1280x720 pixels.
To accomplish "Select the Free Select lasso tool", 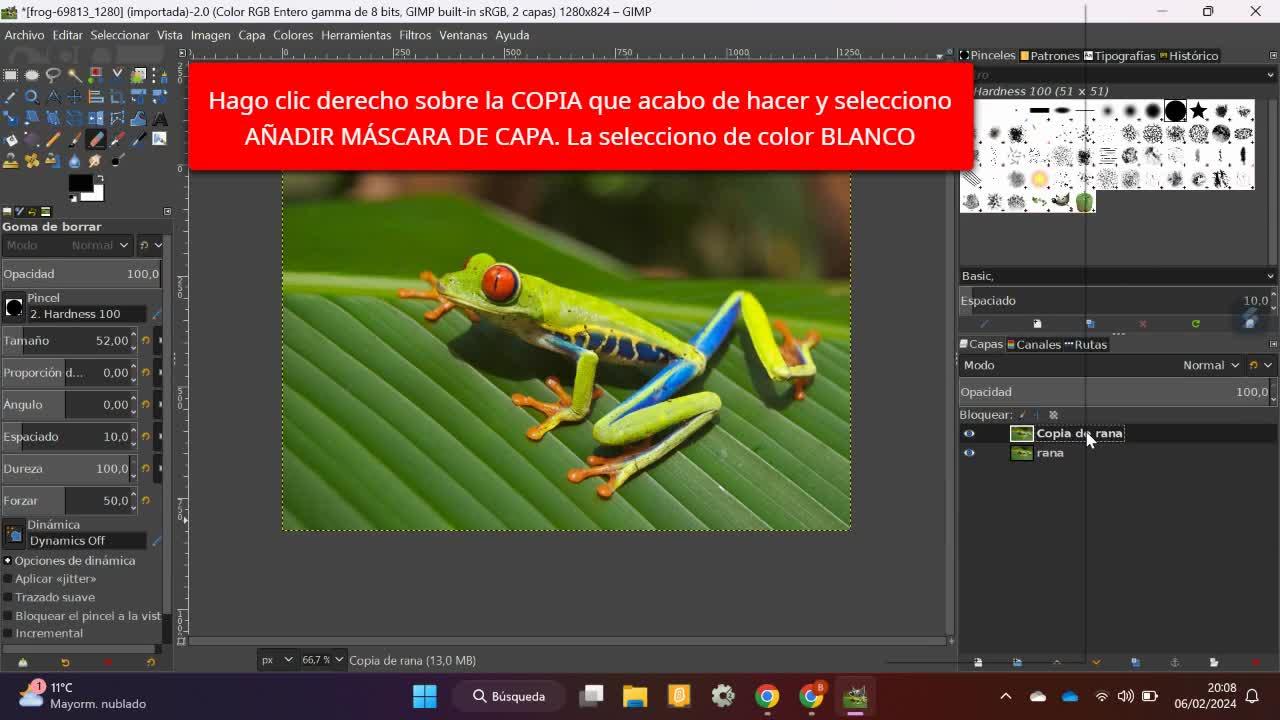I will tap(53, 76).
